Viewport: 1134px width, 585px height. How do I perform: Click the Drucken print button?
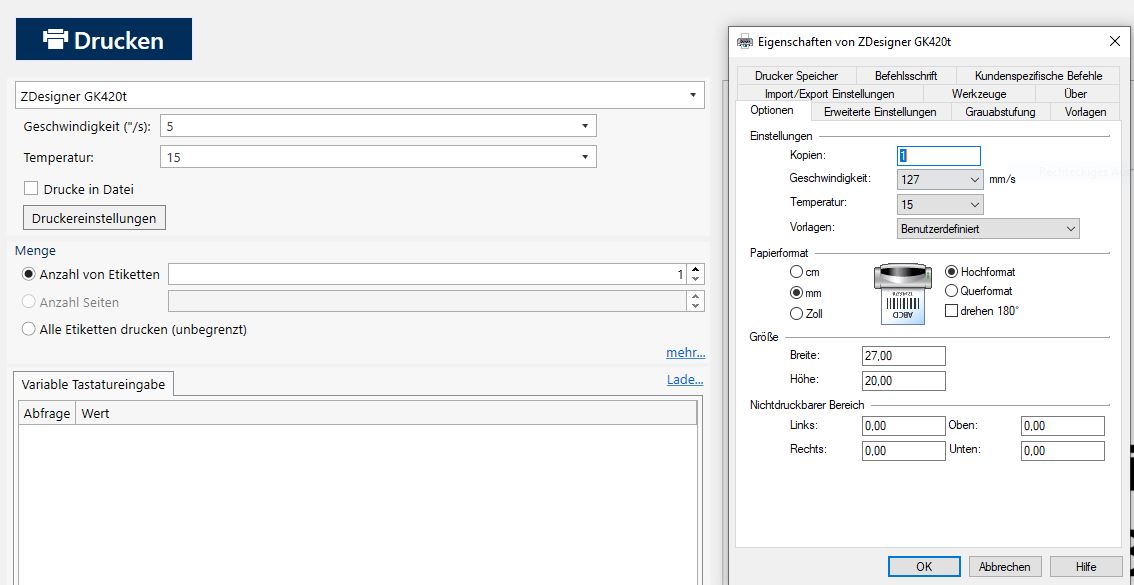pos(103,39)
